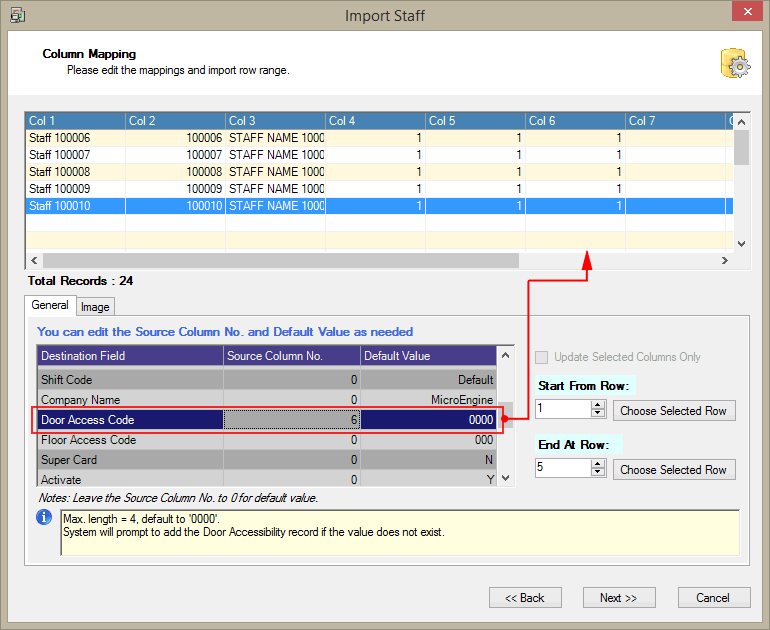This screenshot has height=630, width=770.
Task: Switch to the Image tab
Action: pyautogui.click(x=96, y=307)
